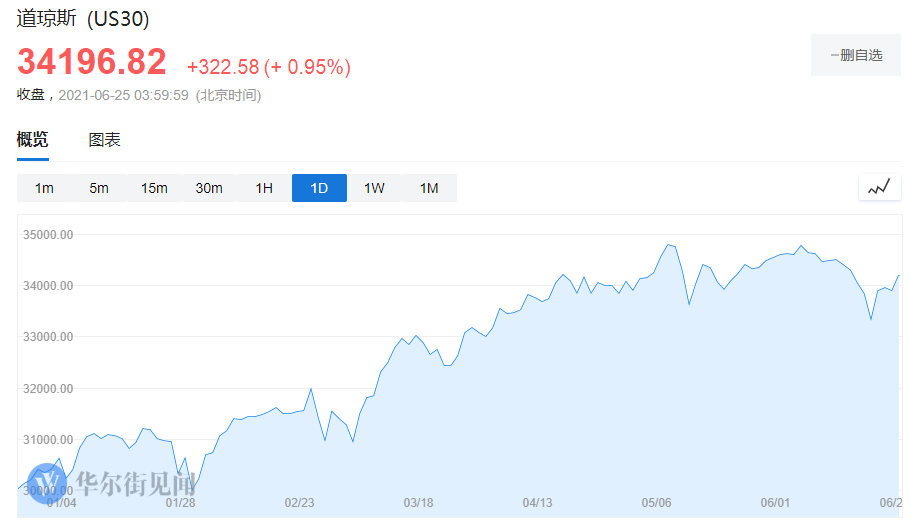
Task: Select the 1H interval
Action: coord(264,188)
